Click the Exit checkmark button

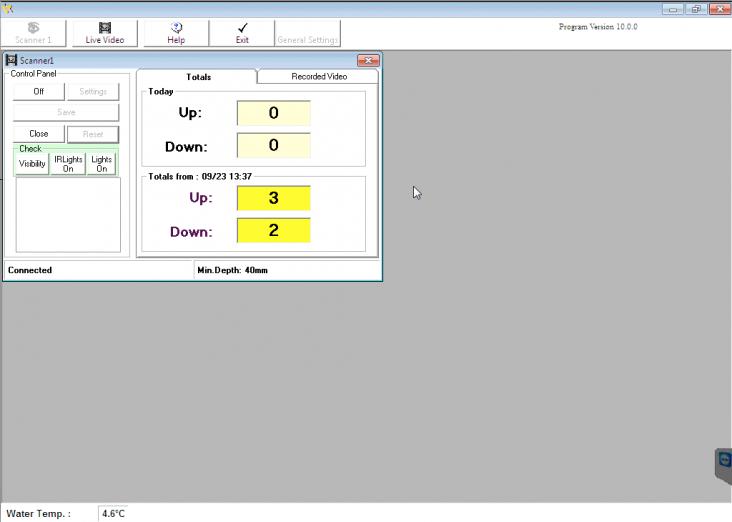[242, 33]
